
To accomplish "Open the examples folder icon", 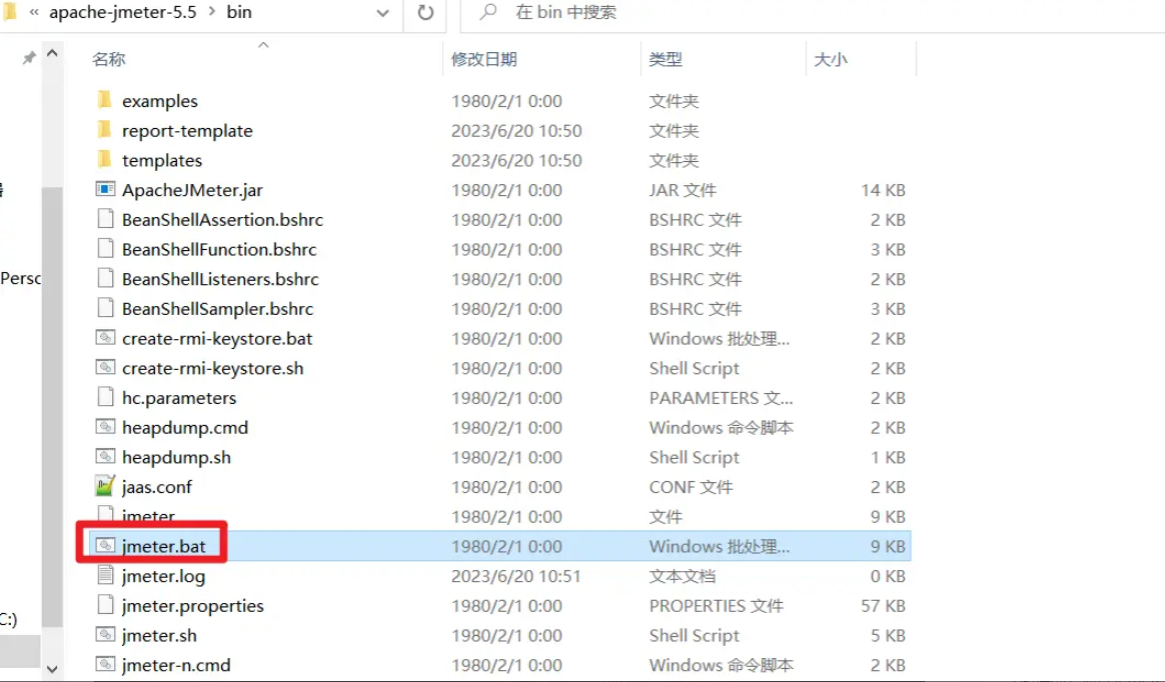I will point(105,100).
